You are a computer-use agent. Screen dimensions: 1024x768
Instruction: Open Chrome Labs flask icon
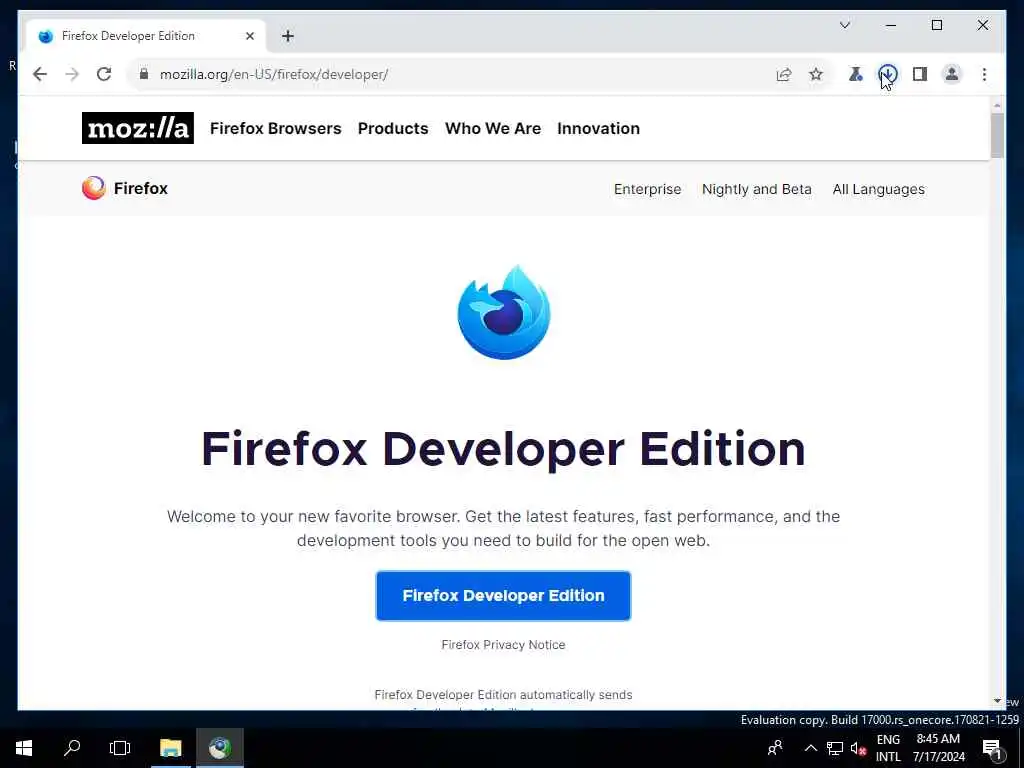click(855, 74)
